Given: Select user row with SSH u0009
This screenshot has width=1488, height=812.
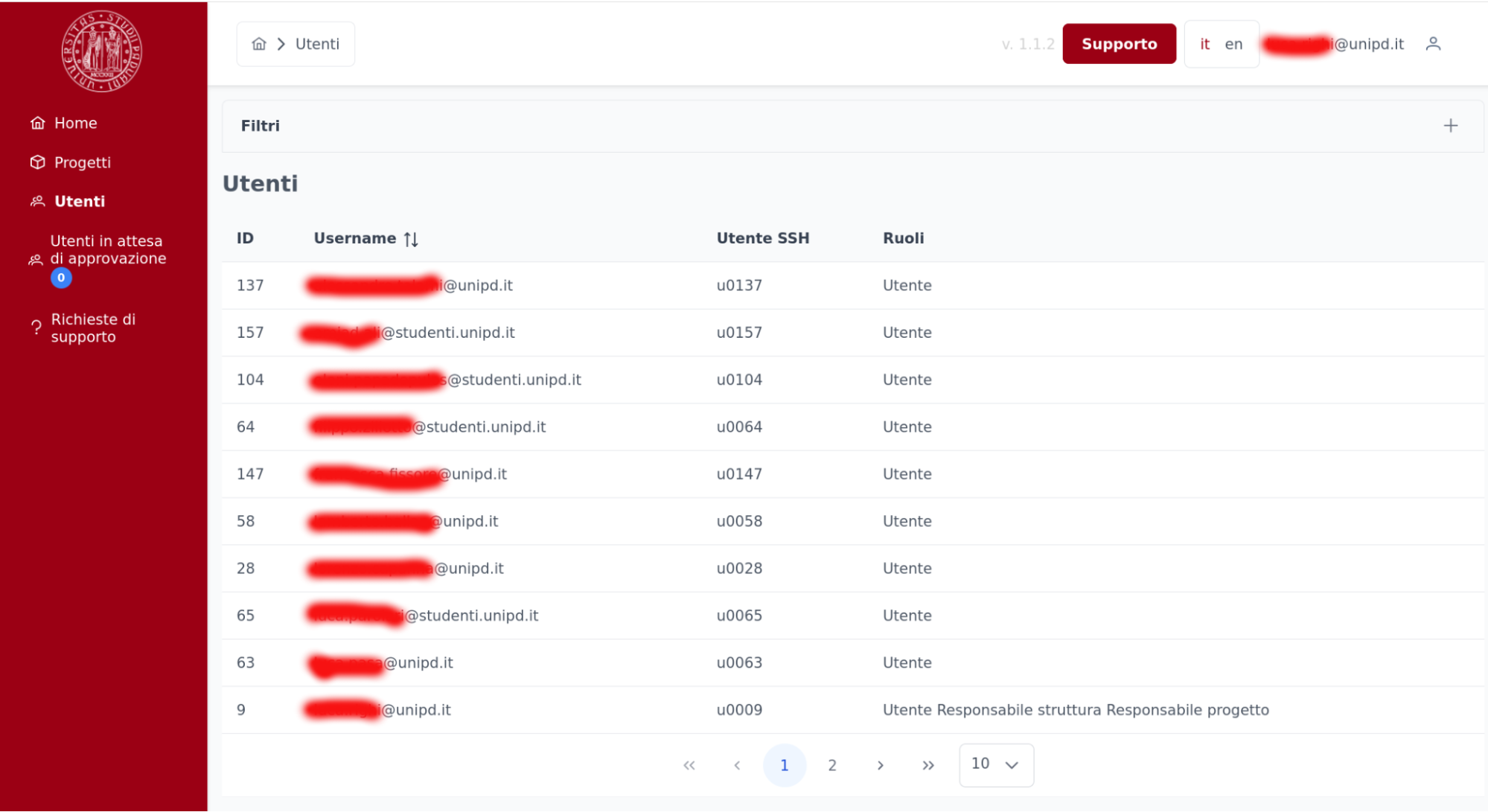Looking at the screenshot, I should [x=738, y=709].
